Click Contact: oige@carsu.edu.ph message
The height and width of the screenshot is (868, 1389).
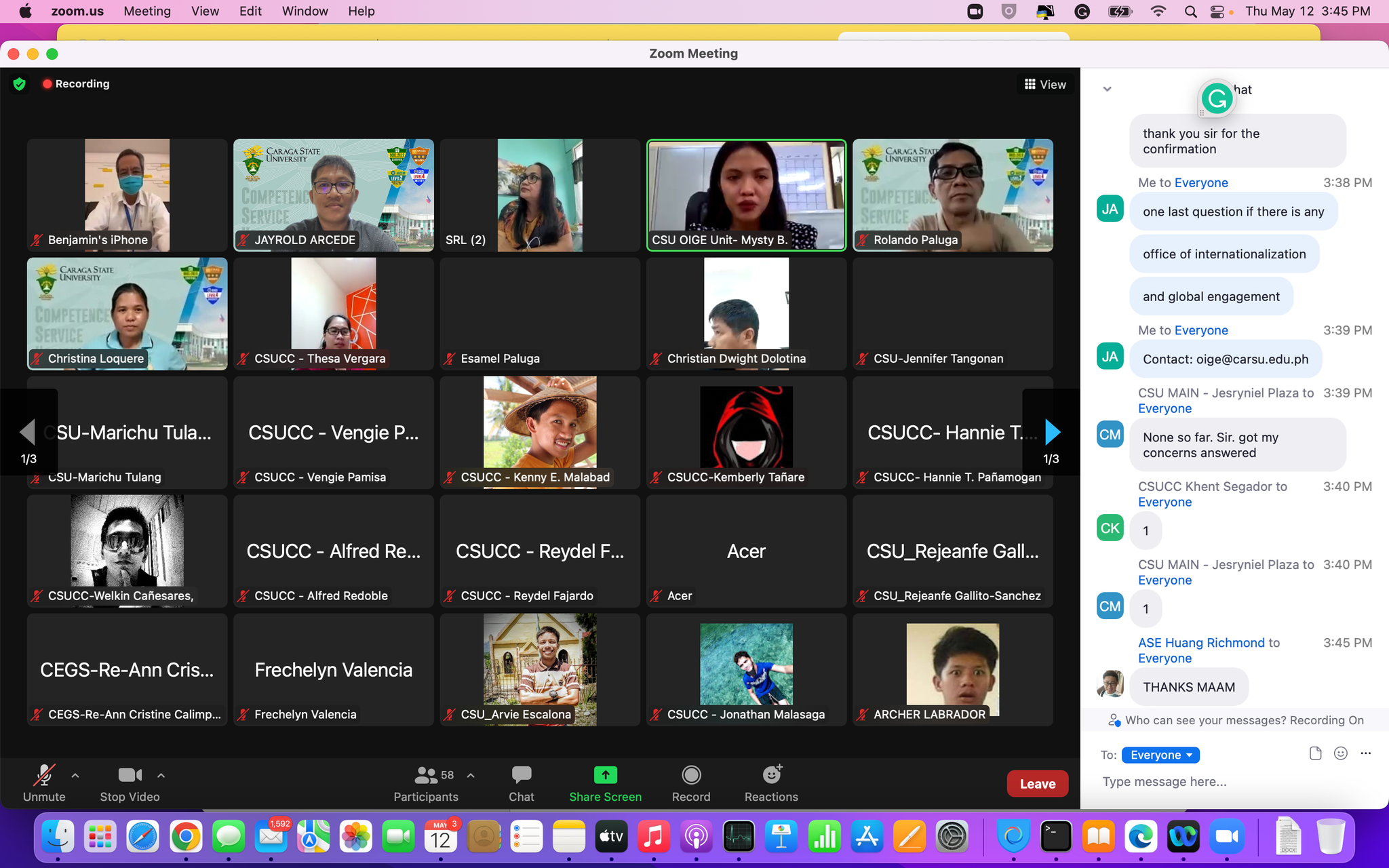pos(1226,359)
